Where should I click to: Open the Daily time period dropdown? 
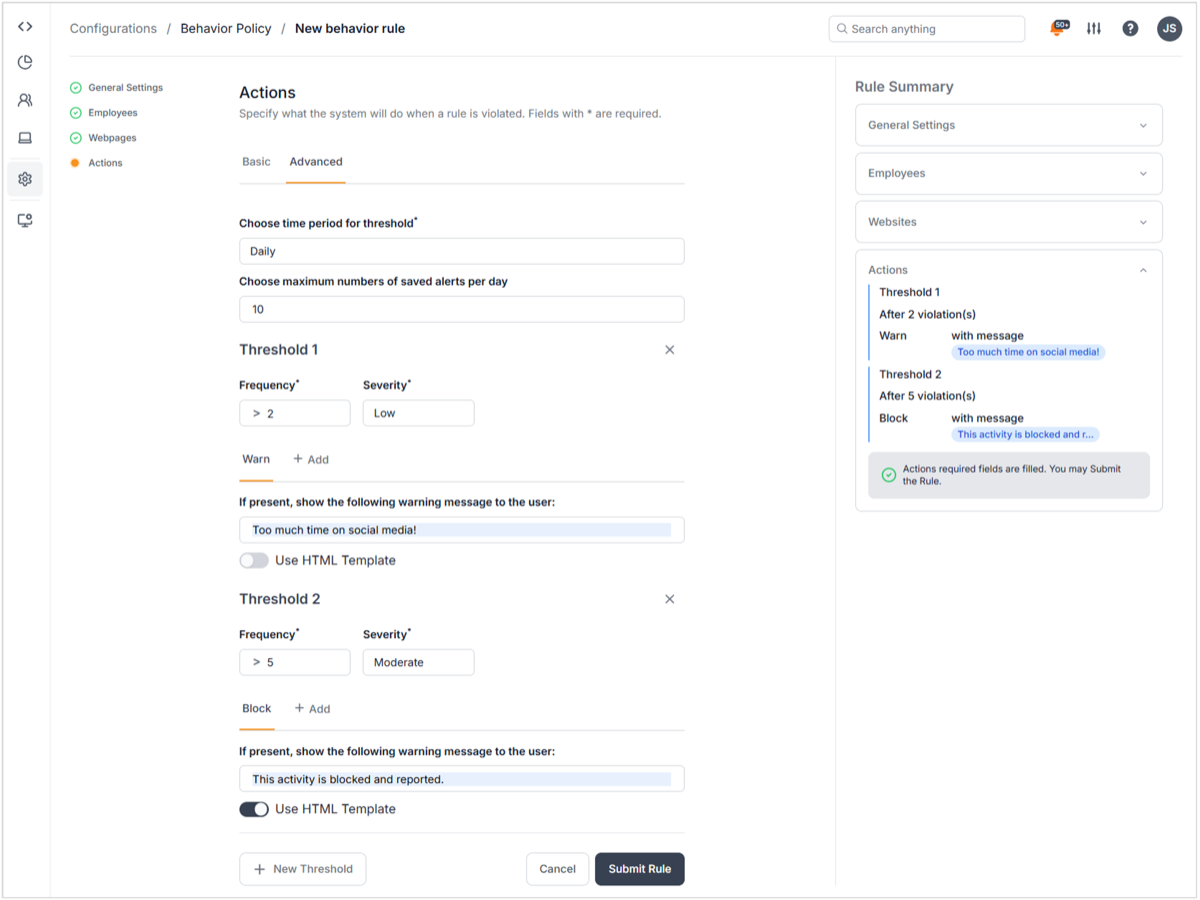tap(462, 251)
